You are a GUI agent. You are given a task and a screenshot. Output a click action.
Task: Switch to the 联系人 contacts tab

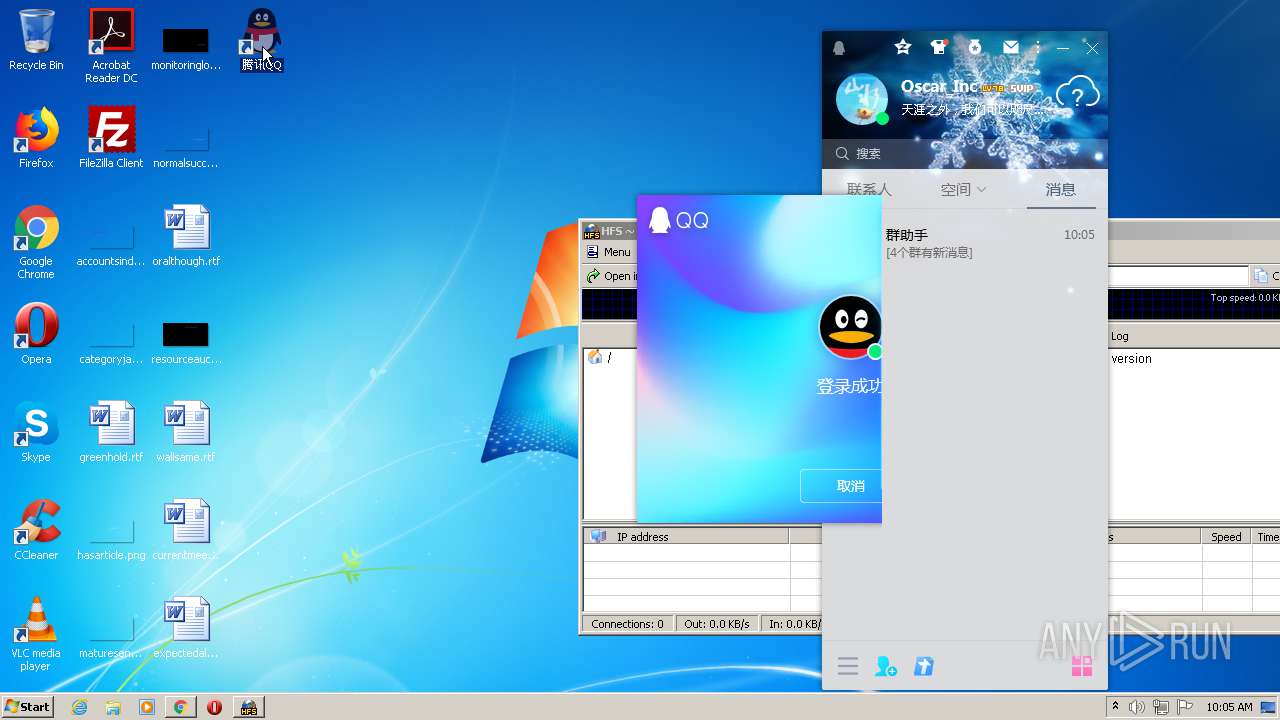[x=869, y=189]
